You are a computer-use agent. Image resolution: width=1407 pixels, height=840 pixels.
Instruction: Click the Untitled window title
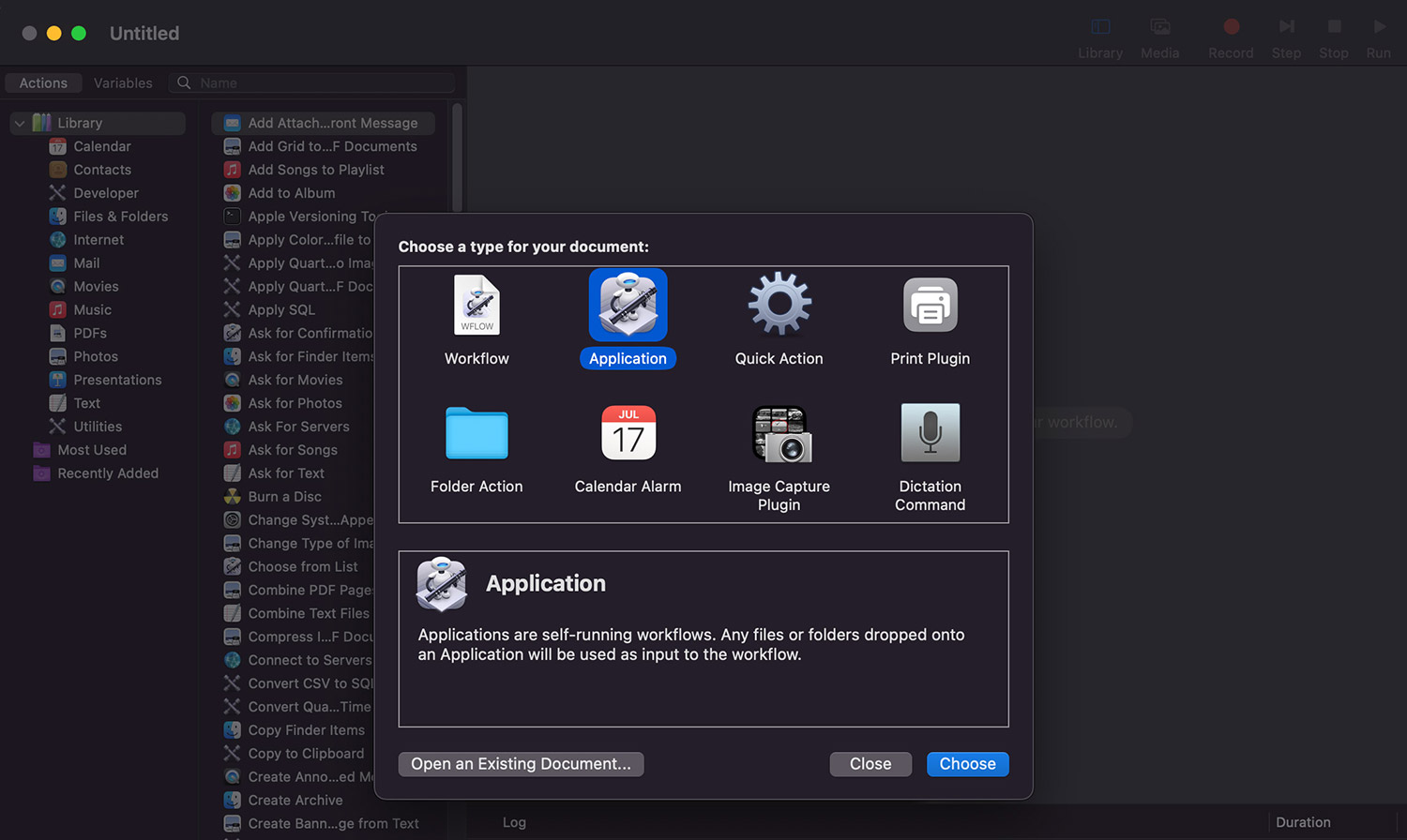coord(144,33)
